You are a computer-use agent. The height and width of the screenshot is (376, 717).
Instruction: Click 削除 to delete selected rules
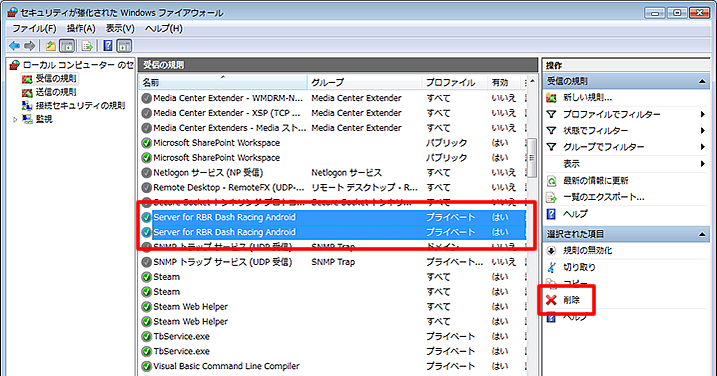(x=572, y=300)
